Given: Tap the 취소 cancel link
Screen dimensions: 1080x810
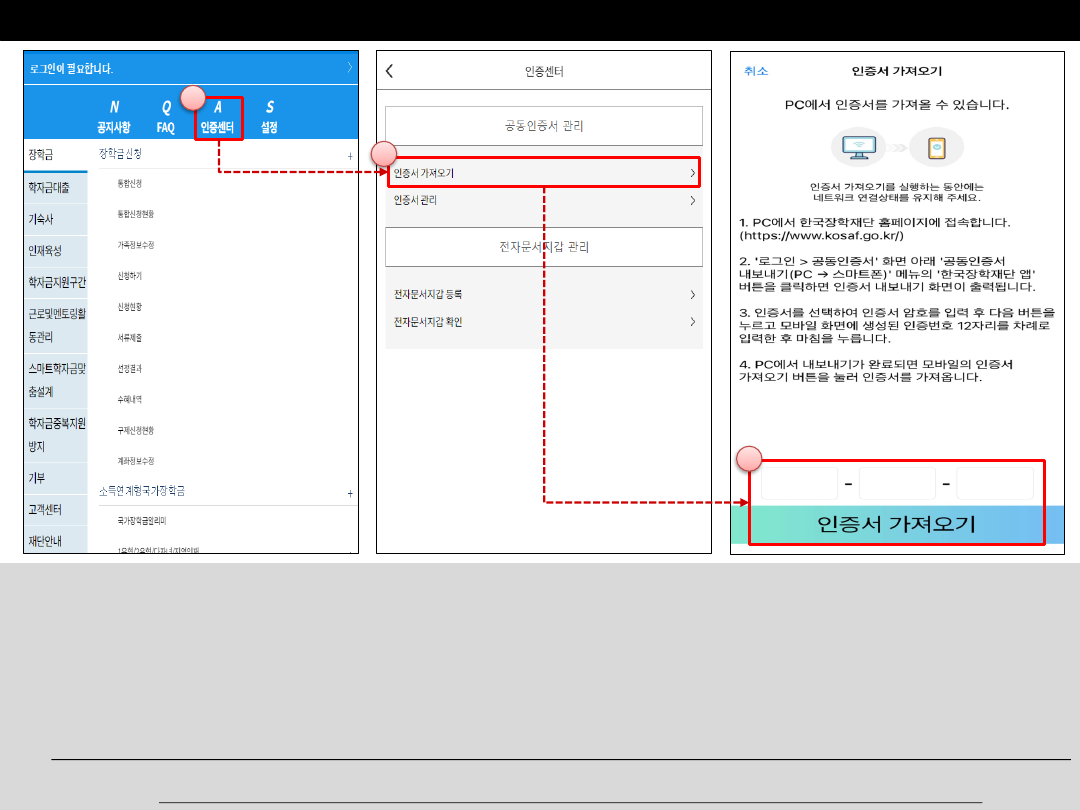Looking at the screenshot, I should click(x=756, y=71).
